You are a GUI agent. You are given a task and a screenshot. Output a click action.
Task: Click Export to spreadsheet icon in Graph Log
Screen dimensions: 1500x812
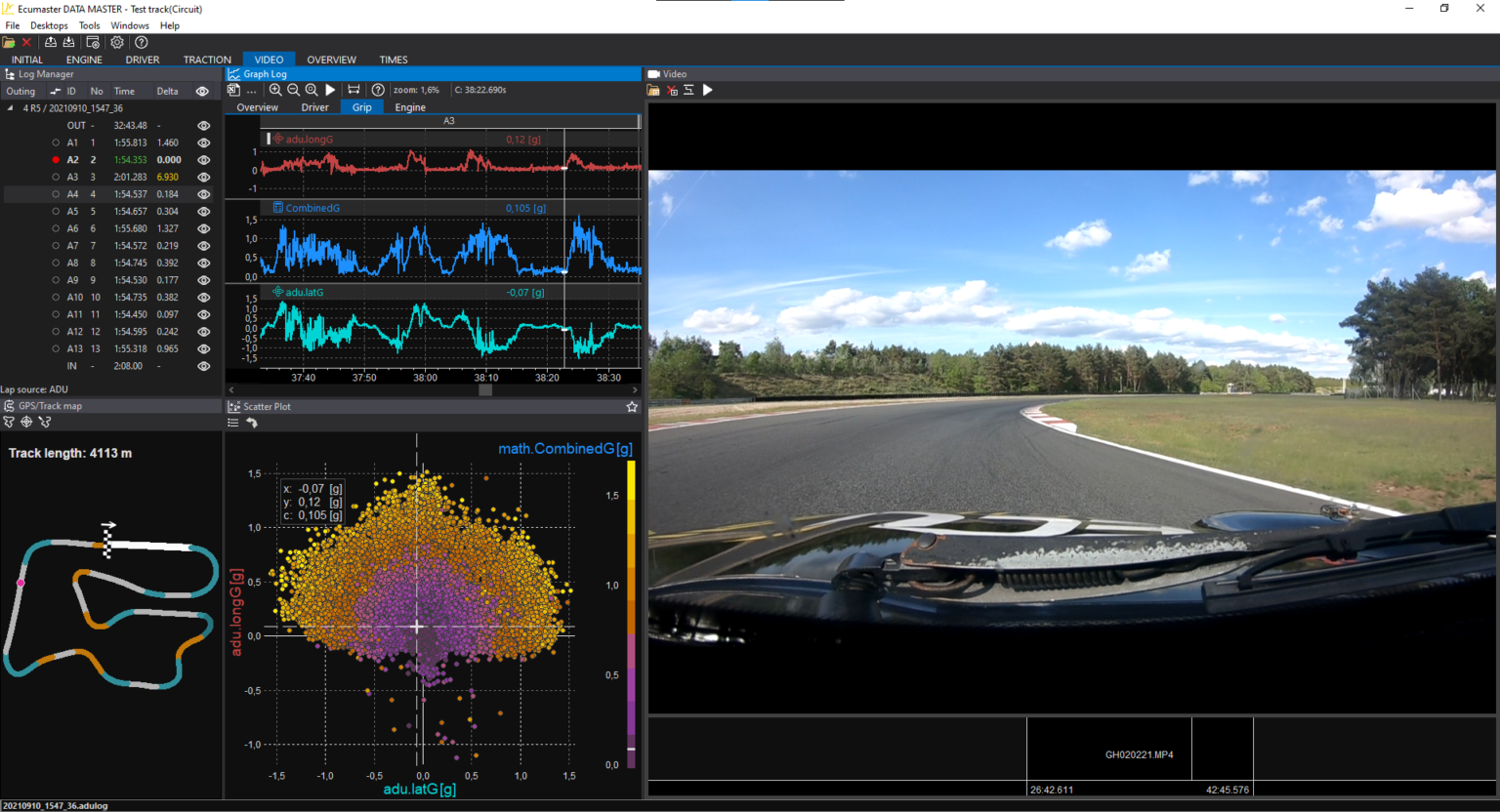[x=233, y=90]
